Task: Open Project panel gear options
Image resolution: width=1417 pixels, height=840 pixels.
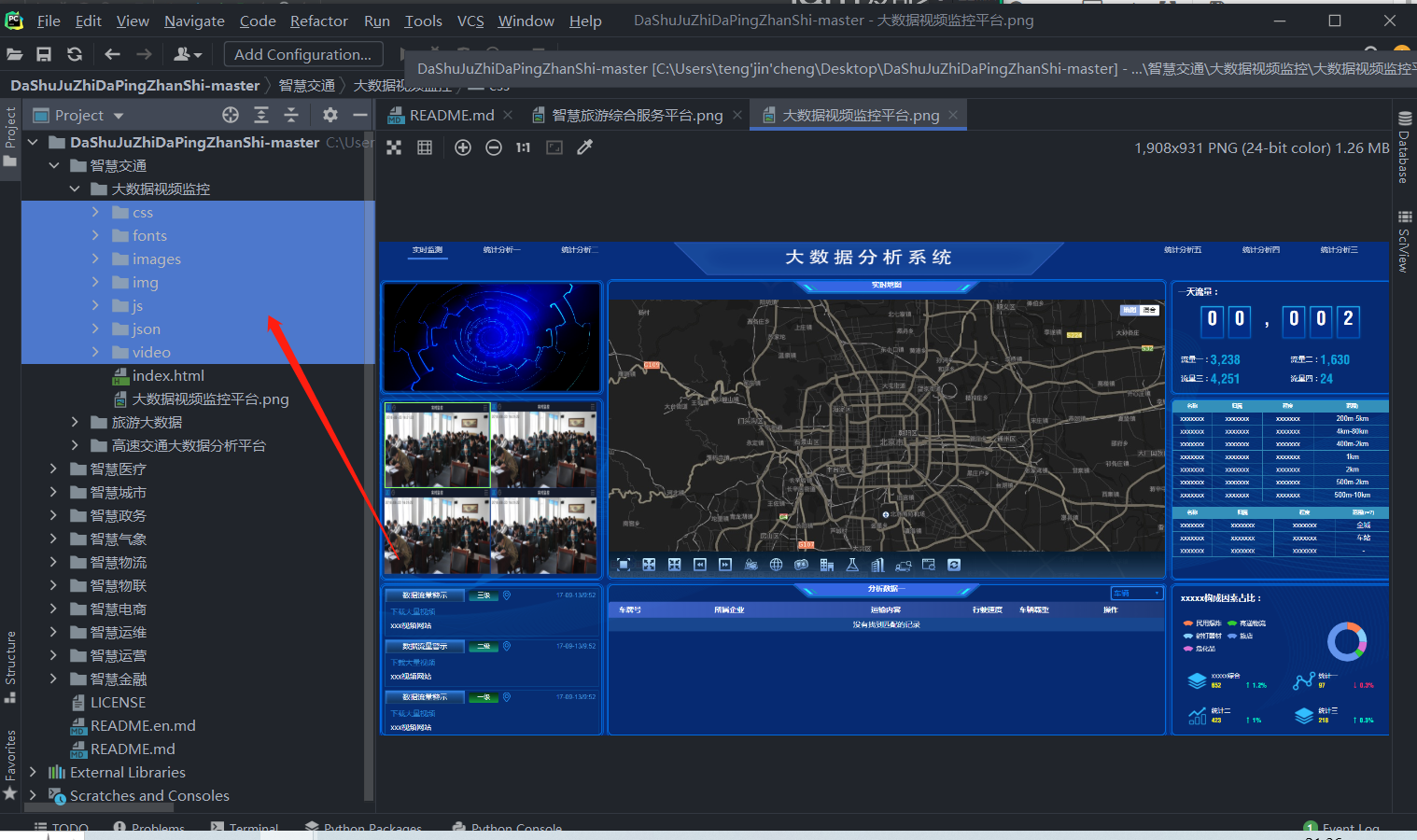Action: pyautogui.click(x=330, y=115)
